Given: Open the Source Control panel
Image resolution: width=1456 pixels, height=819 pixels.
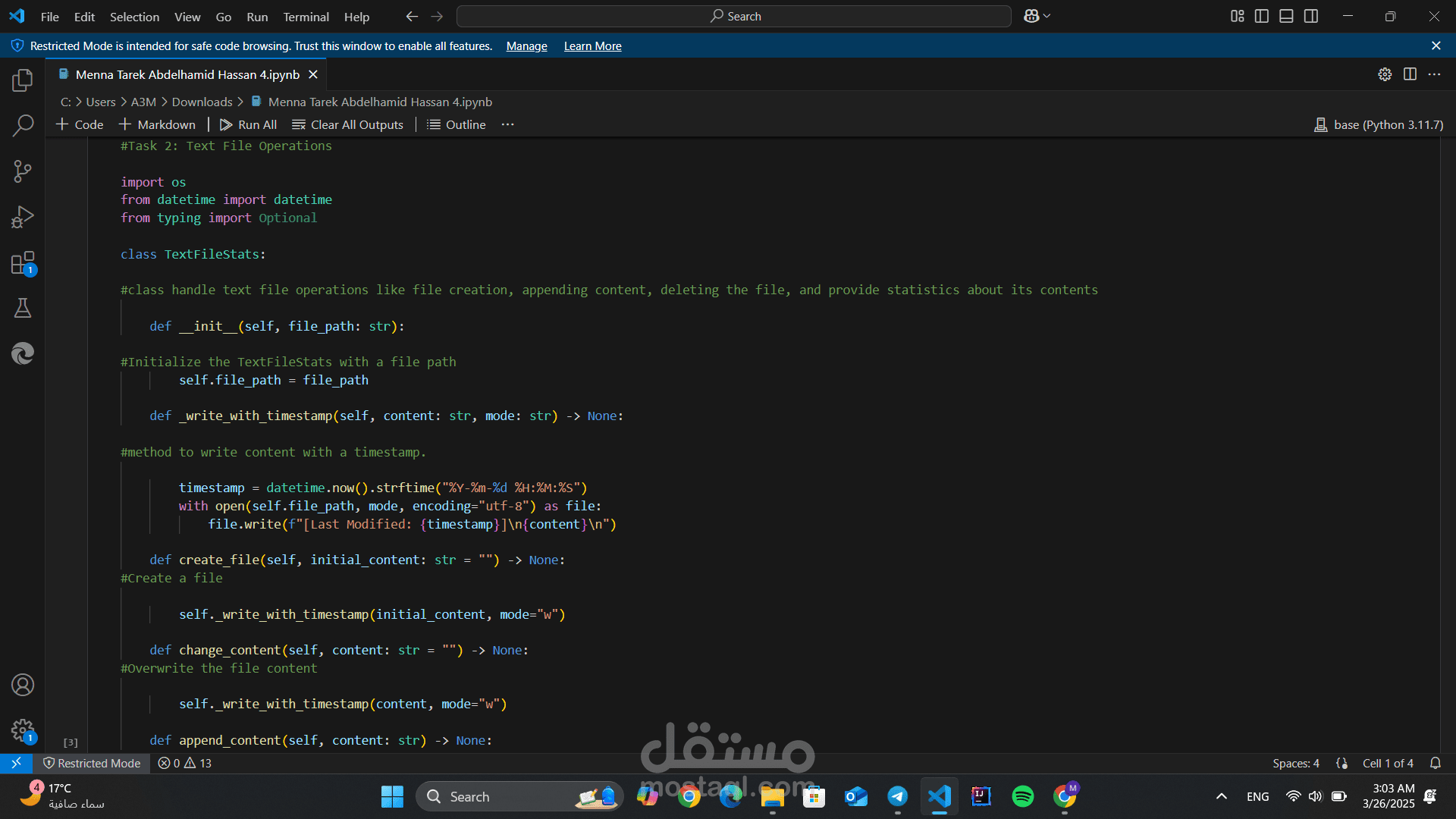Looking at the screenshot, I should 23,171.
